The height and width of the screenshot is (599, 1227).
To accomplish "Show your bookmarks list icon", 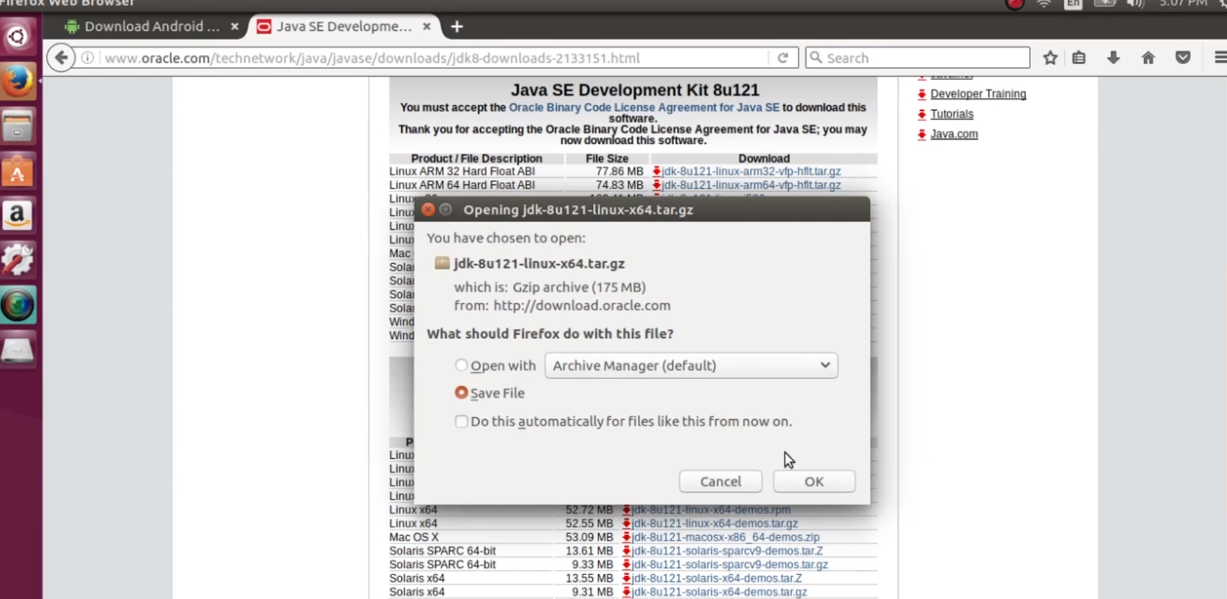I will (x=1079, y=58).
